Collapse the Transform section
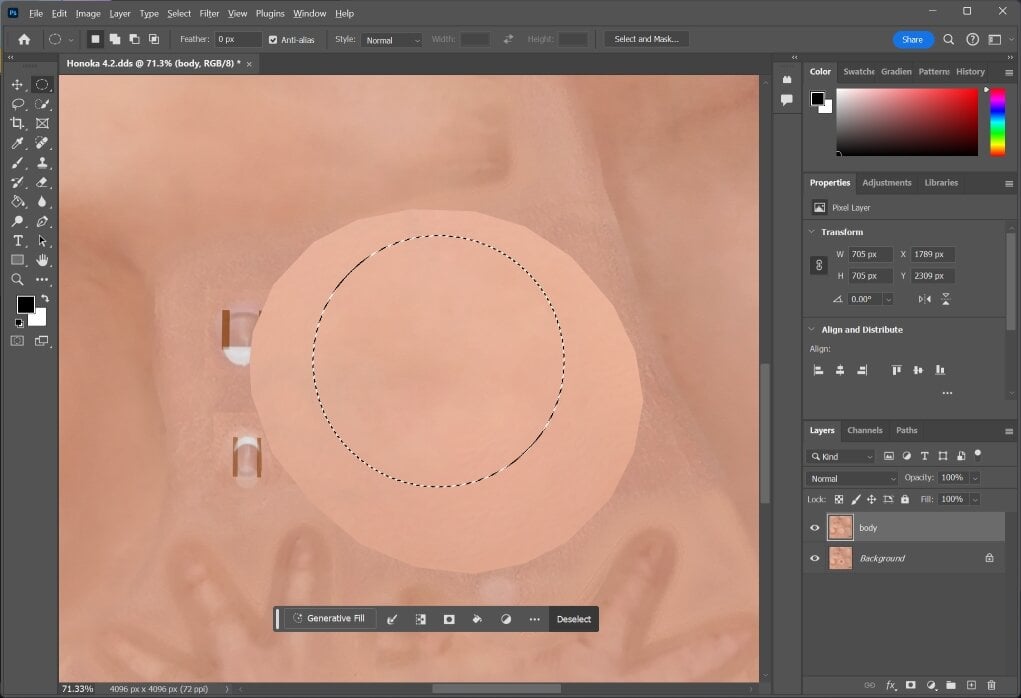The width and height of the screenshot is (1021, 698). (x=811, y=232)
